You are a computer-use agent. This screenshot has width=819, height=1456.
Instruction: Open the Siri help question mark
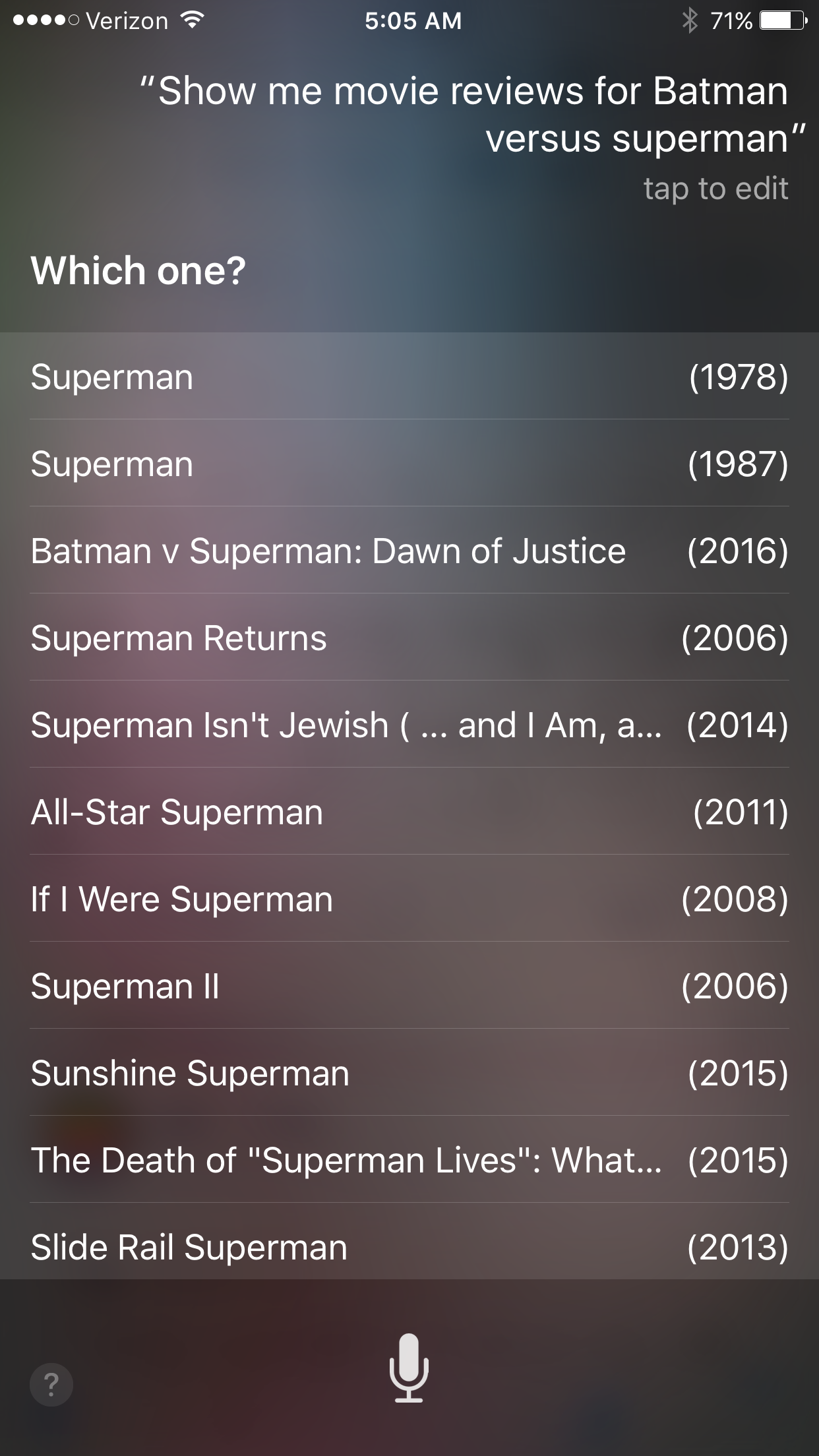coord(51,1385)
